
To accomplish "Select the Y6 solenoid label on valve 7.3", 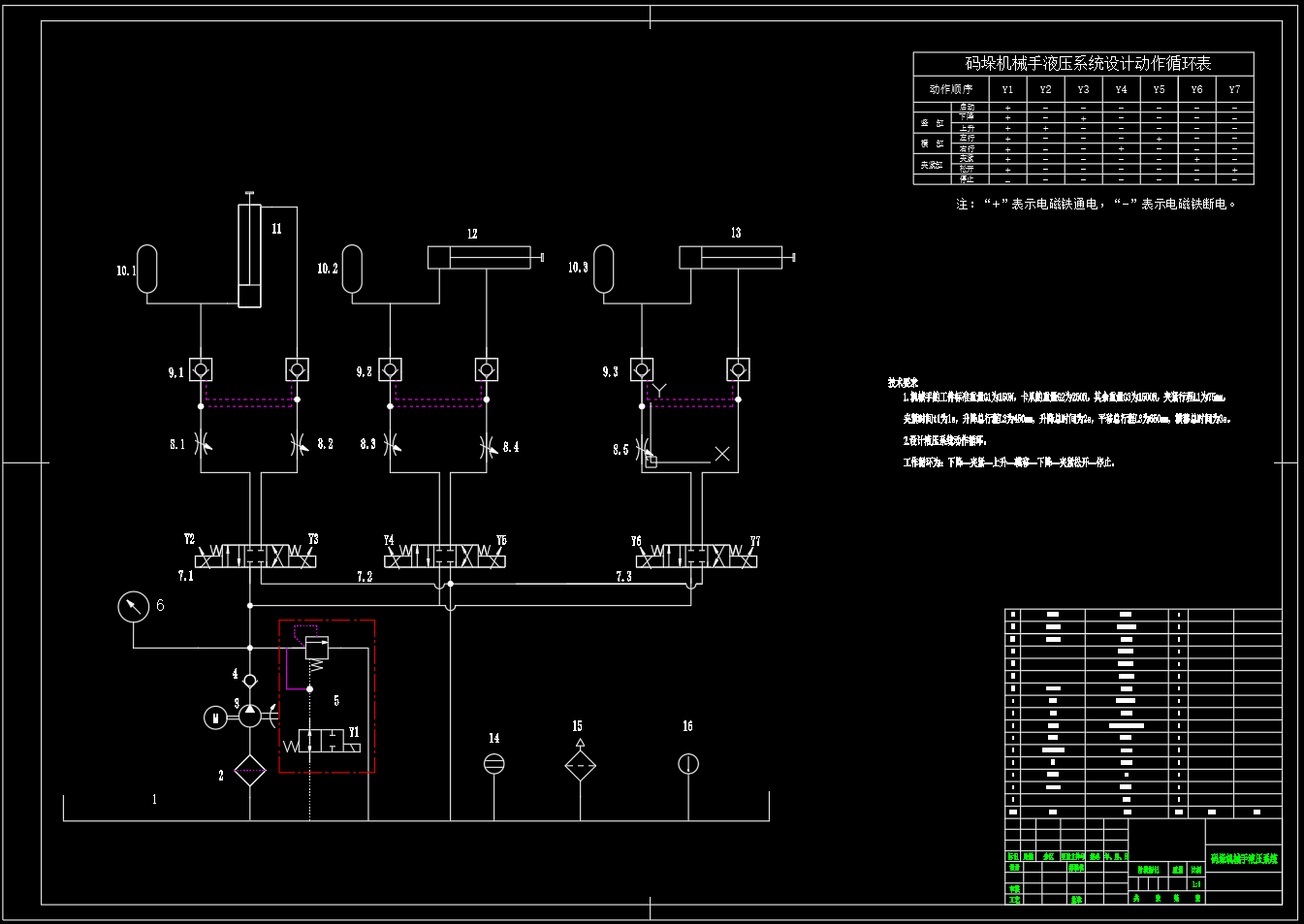I will [x=636, y=541].
